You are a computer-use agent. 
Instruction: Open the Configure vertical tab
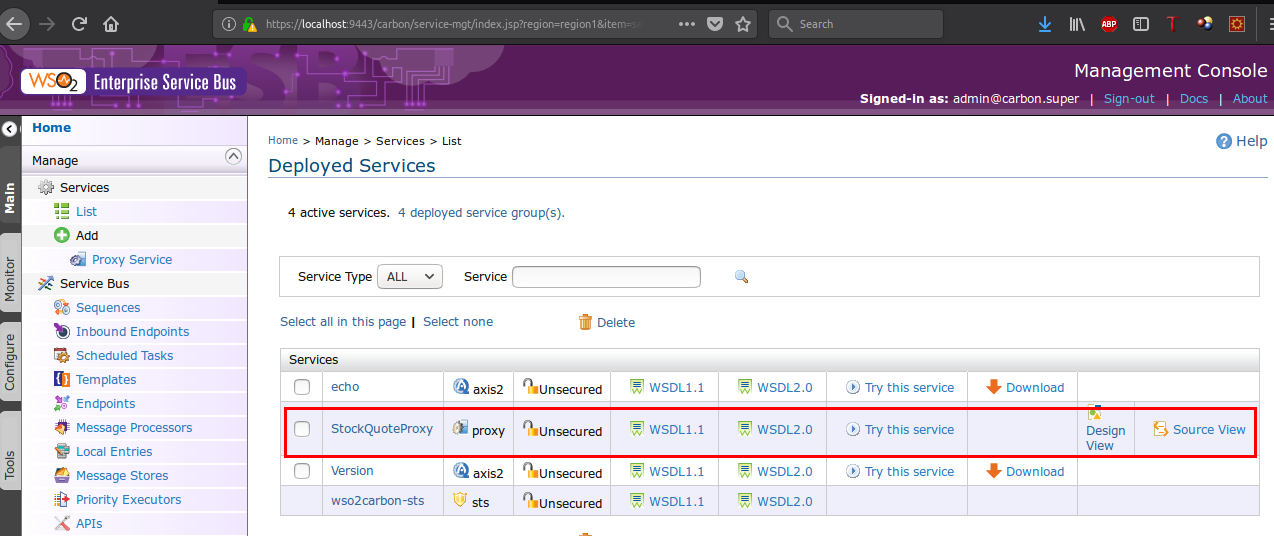pos(10,361)
